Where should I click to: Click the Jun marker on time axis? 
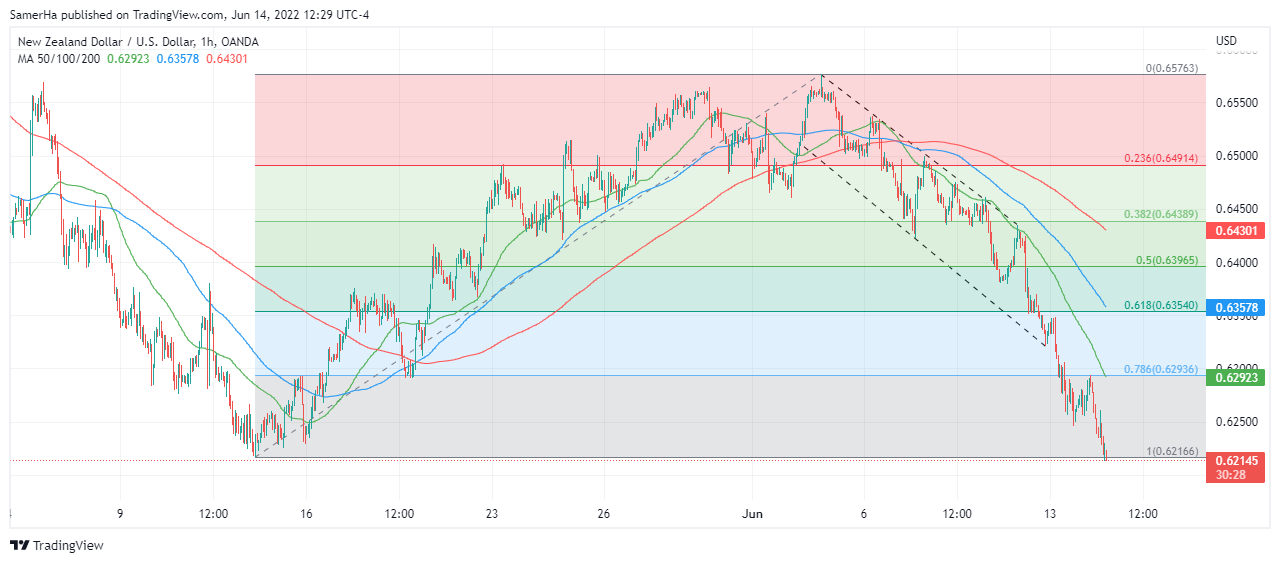[x=753, y=514]
